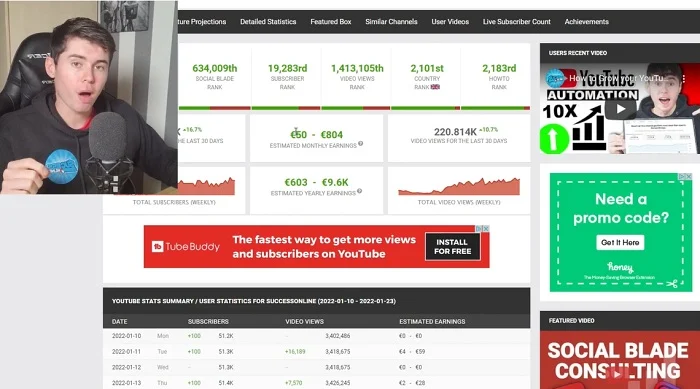Click the 3,402,486 total views cell

pyautogui.click(x=338, y=336)
